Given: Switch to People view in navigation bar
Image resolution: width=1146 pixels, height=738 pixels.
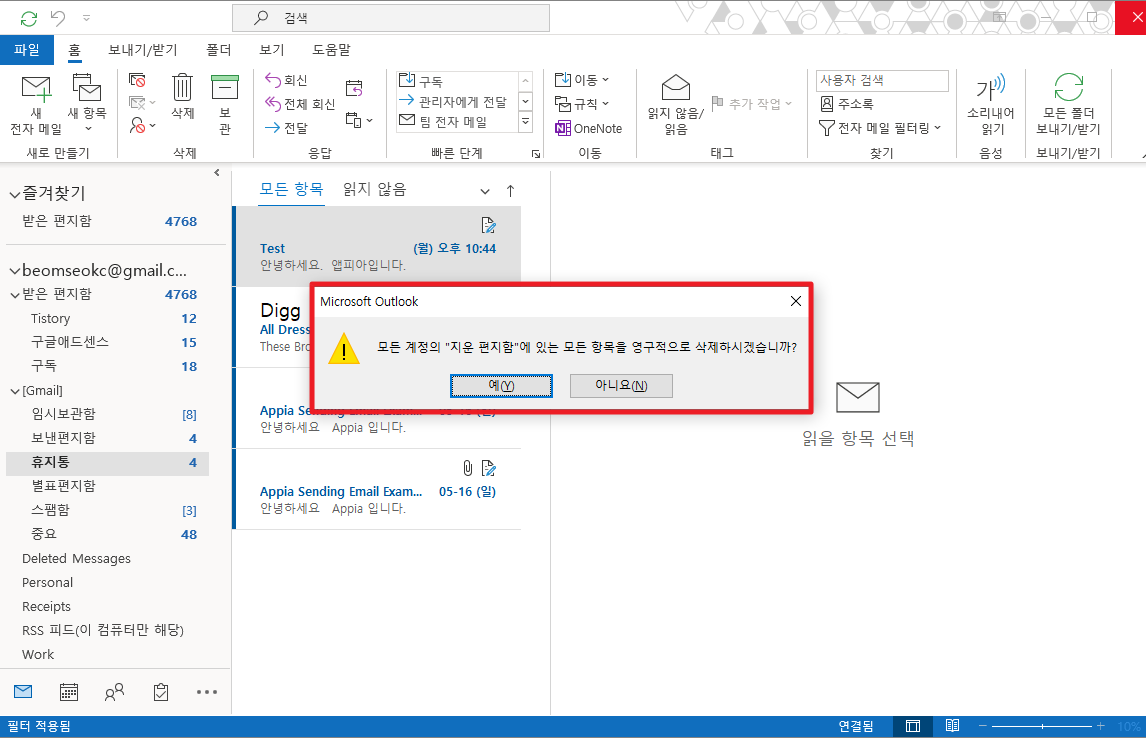Looking at the screenshot, I should tap(115, 691).
